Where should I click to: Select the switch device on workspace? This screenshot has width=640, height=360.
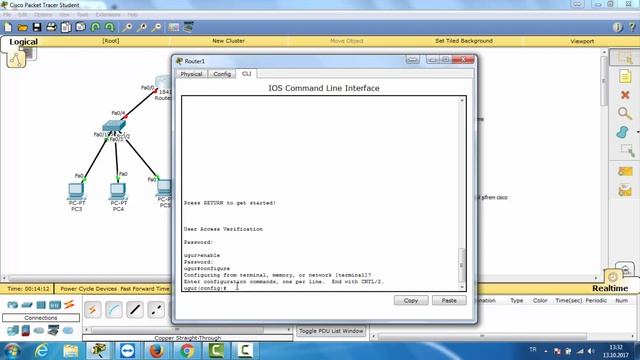(114, 126)
